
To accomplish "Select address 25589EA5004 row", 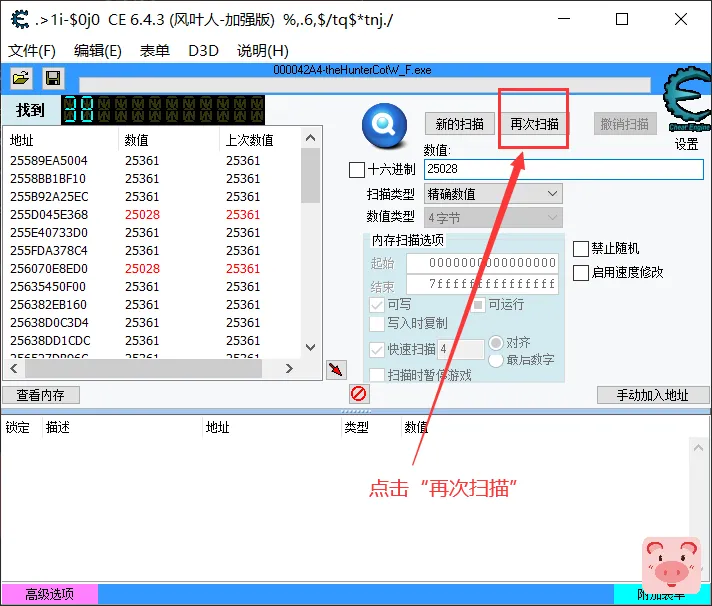I will [x=152, y=161].
